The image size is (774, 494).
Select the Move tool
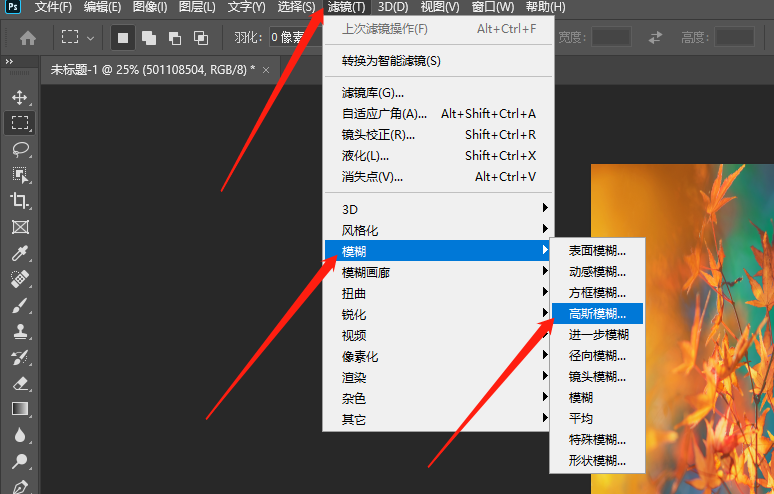[20, 97]
